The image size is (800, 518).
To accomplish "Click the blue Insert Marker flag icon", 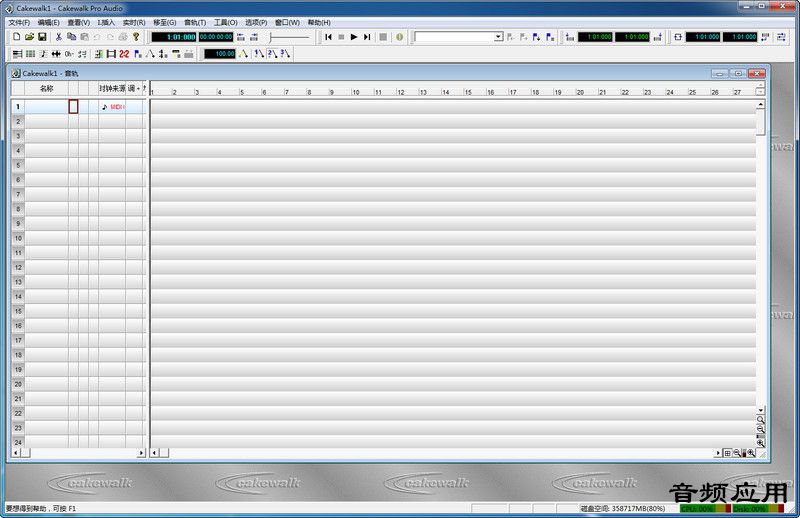I will point(536,37).
